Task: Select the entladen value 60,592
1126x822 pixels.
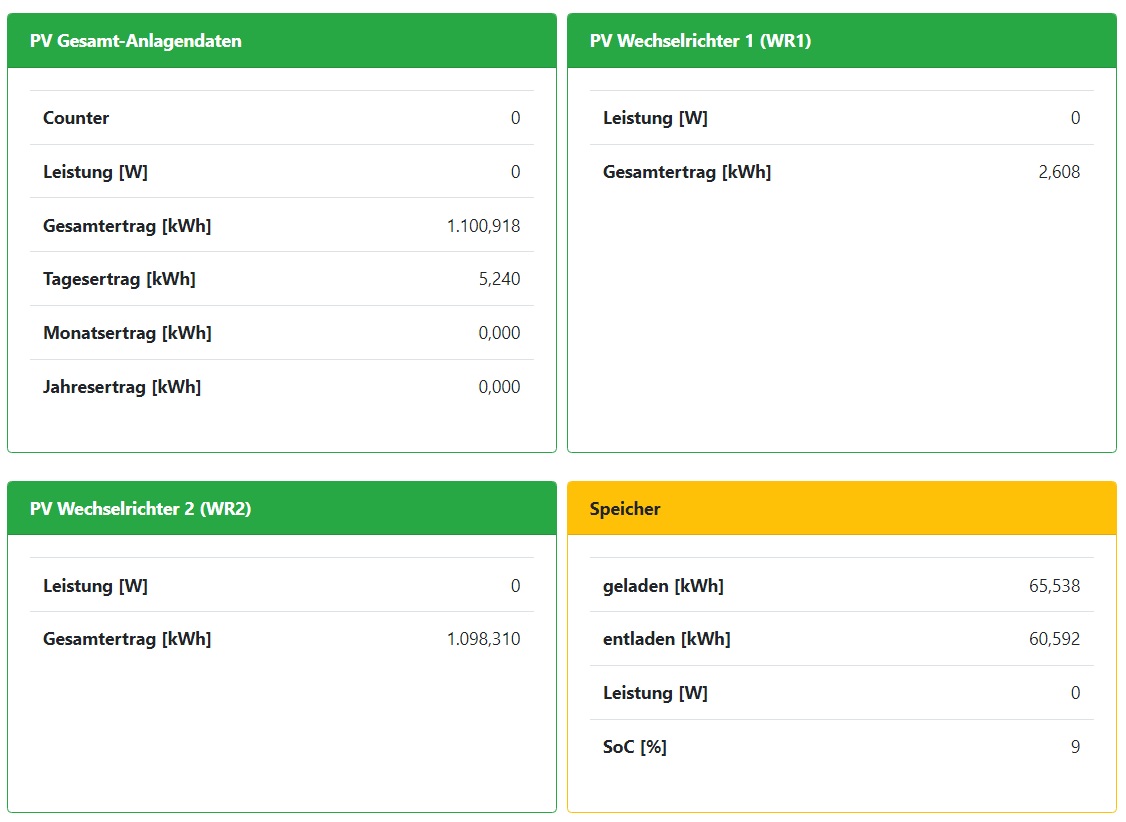Action: pyautogui.click(x=1054, y=639)
